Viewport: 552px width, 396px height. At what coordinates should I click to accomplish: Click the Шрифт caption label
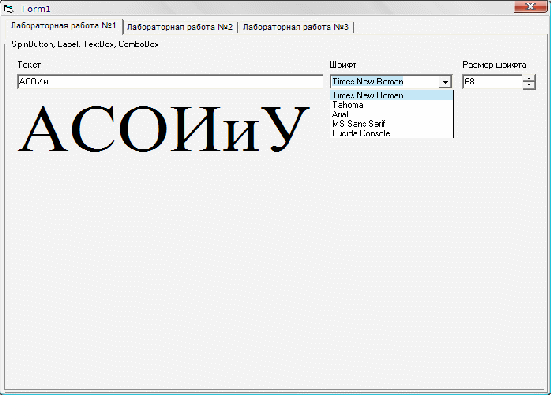(343, 65)
